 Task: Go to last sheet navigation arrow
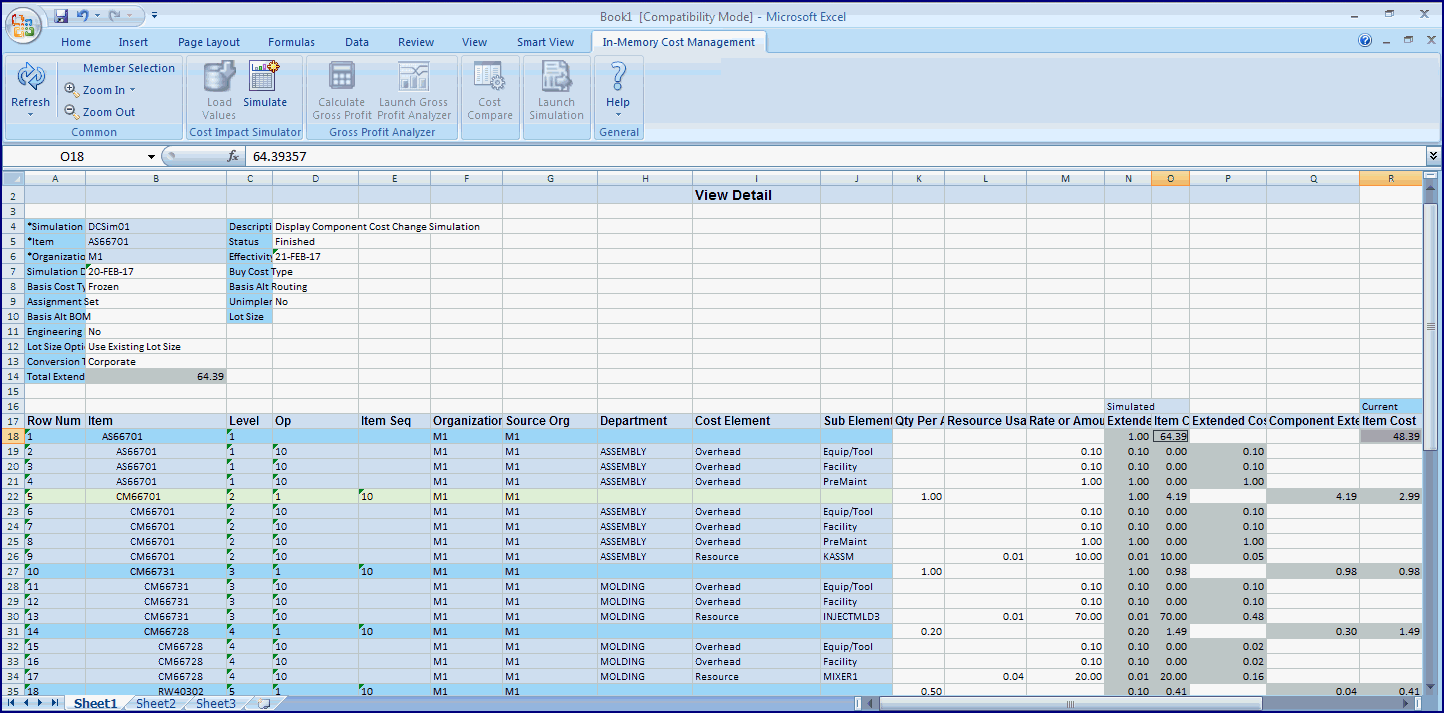pyautogui.click(x=54, y=704)
